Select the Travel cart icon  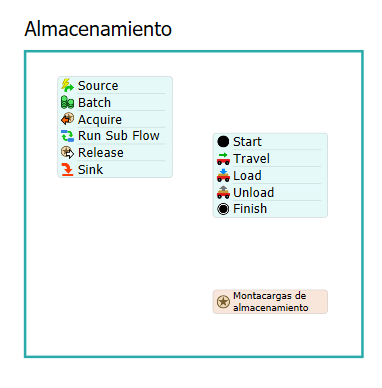point(223,159)
